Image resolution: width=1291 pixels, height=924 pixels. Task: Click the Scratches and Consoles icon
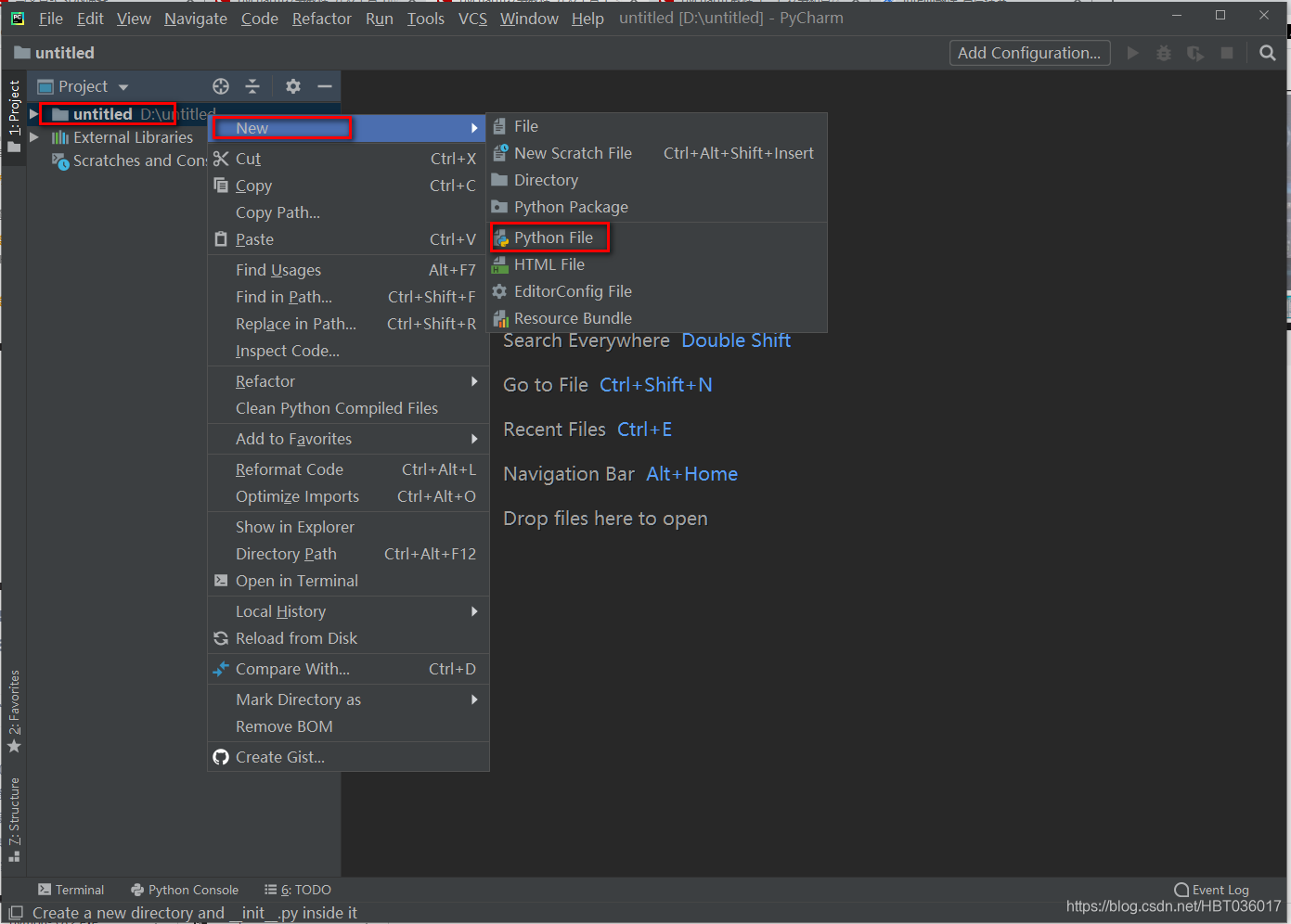[60, 161]
